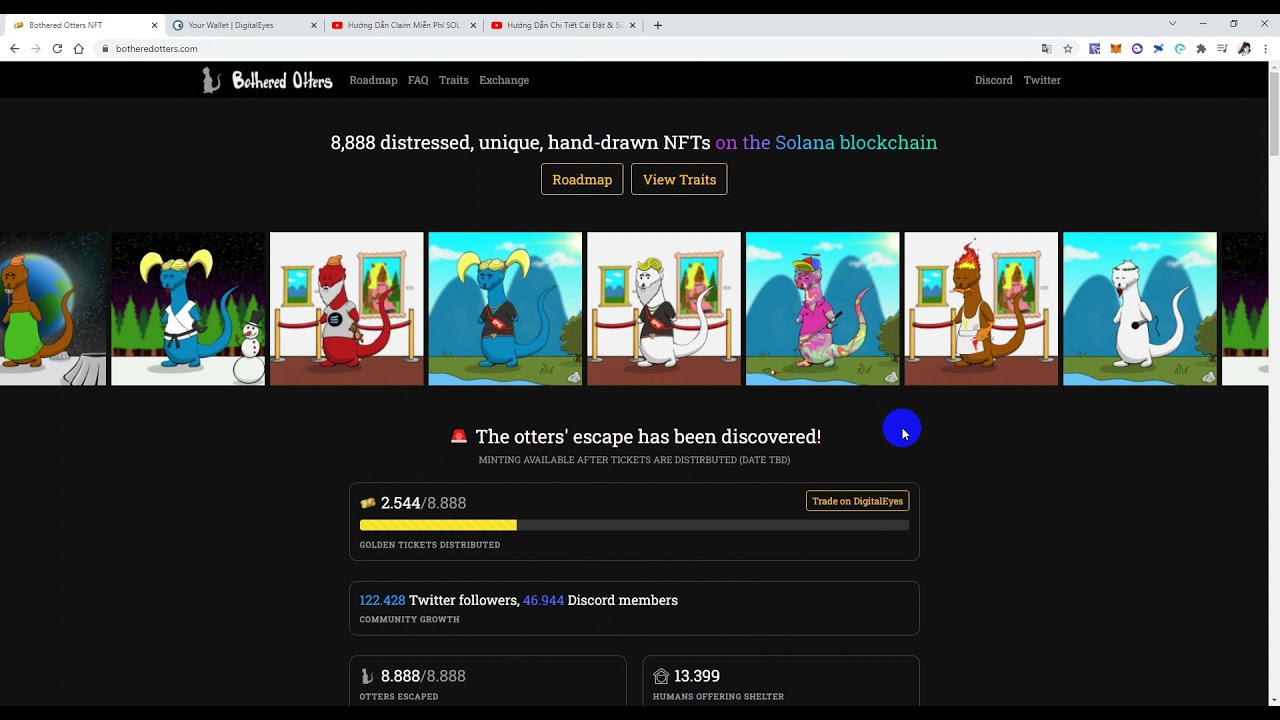The height and width of the screenshot is (720, 1280).
Task: Switch to Your Wallet | DigitalEyes tab
Action: coord(245,25)
